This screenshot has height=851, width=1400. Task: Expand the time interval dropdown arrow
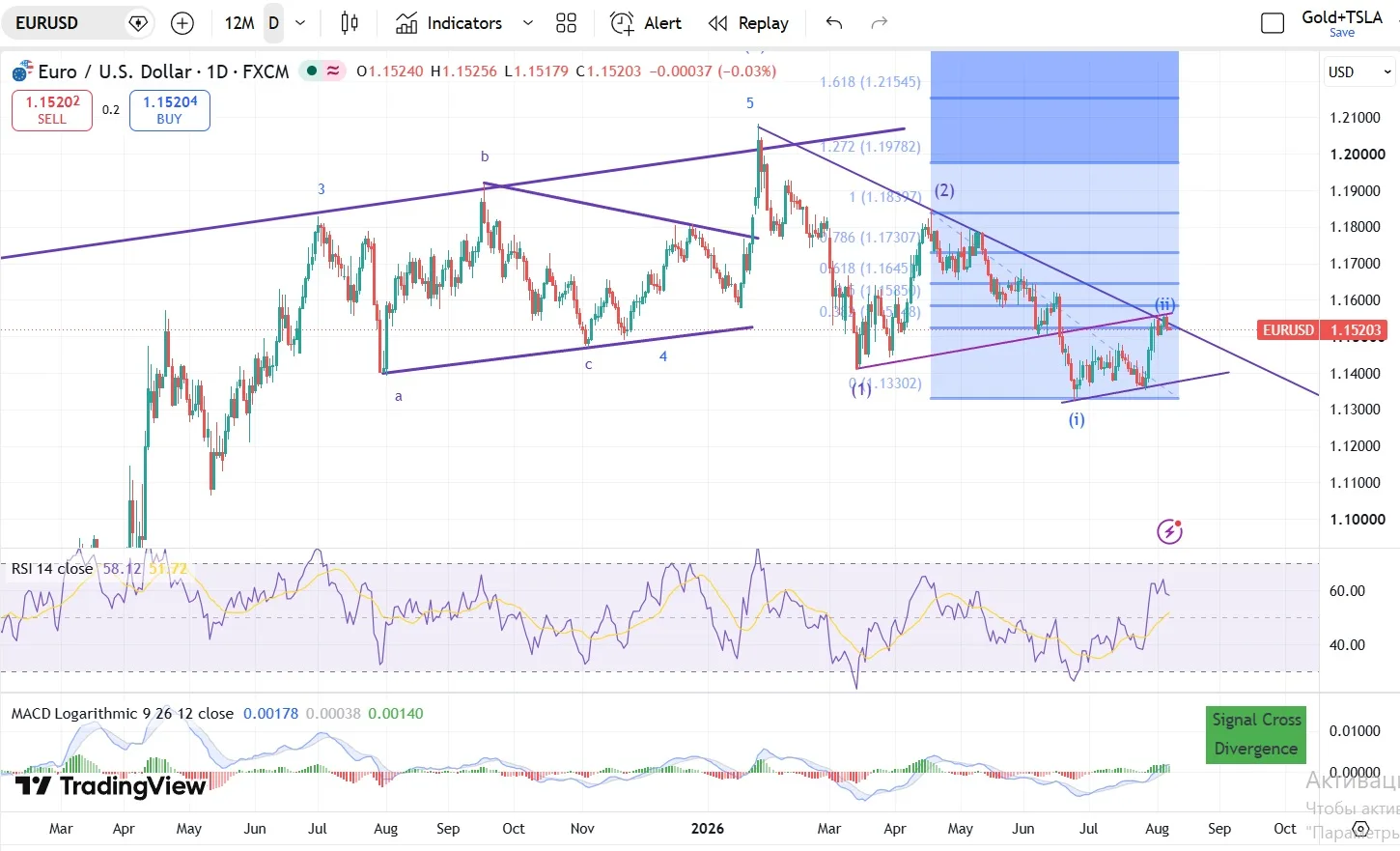tap(300, 23)
